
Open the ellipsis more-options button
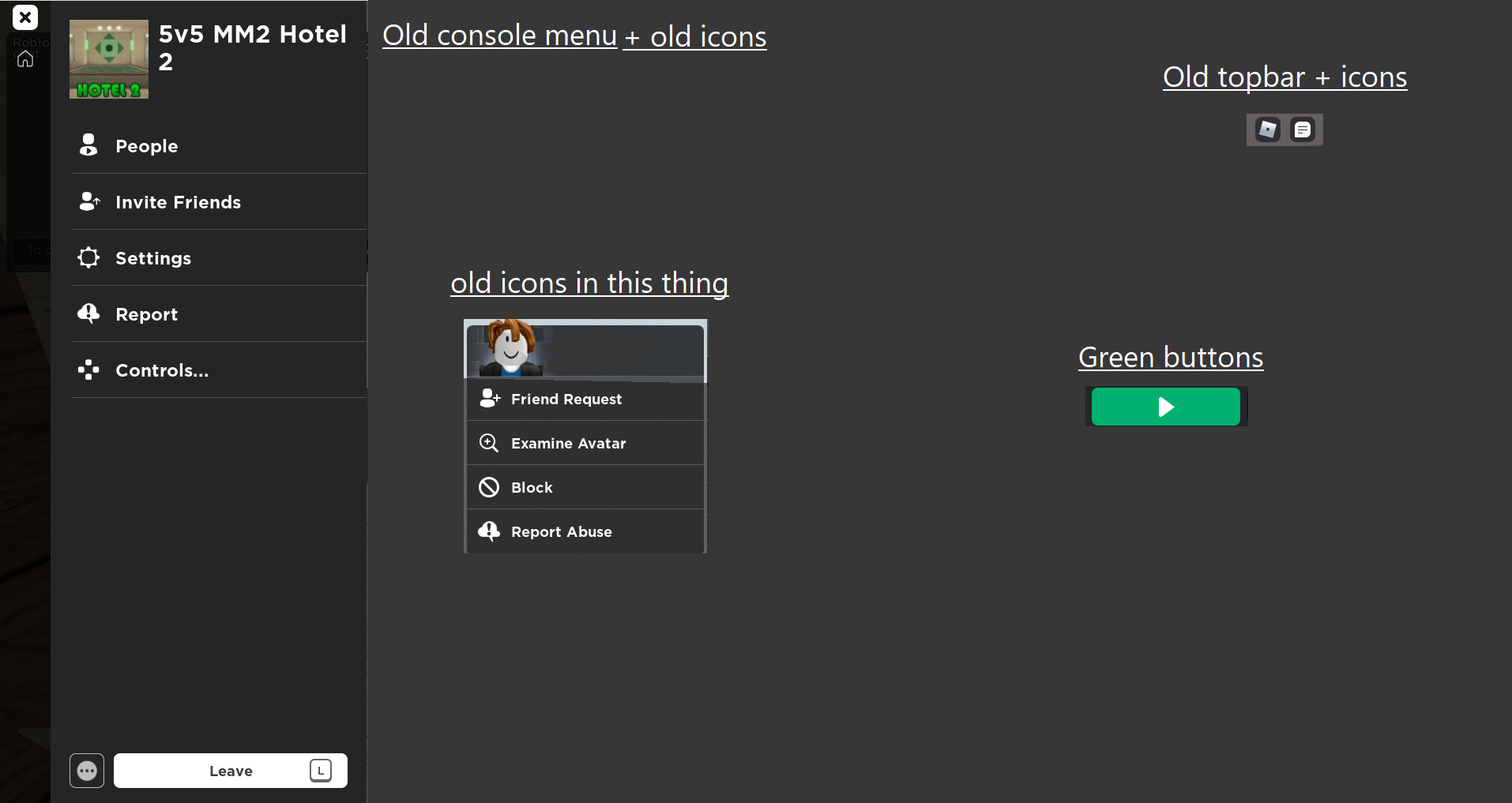point(87,770)
